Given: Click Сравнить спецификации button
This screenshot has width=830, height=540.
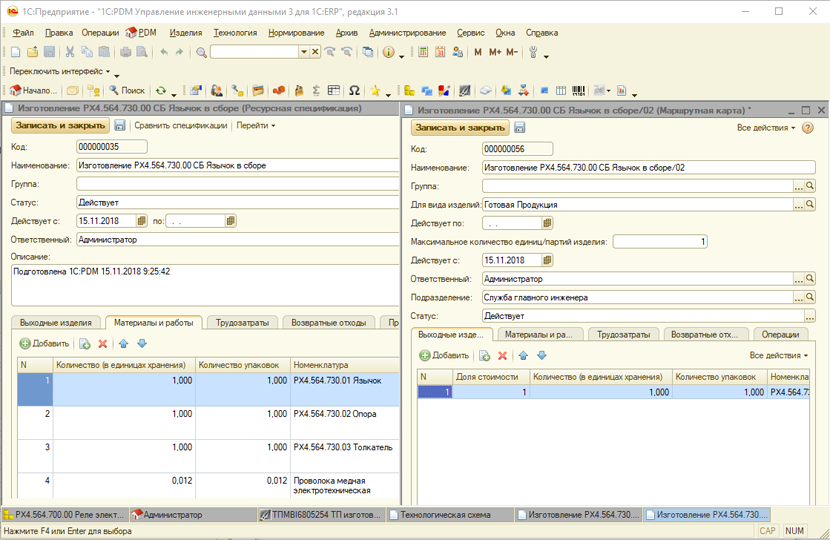Looking at the screenshot, I should tap(181, 125).
